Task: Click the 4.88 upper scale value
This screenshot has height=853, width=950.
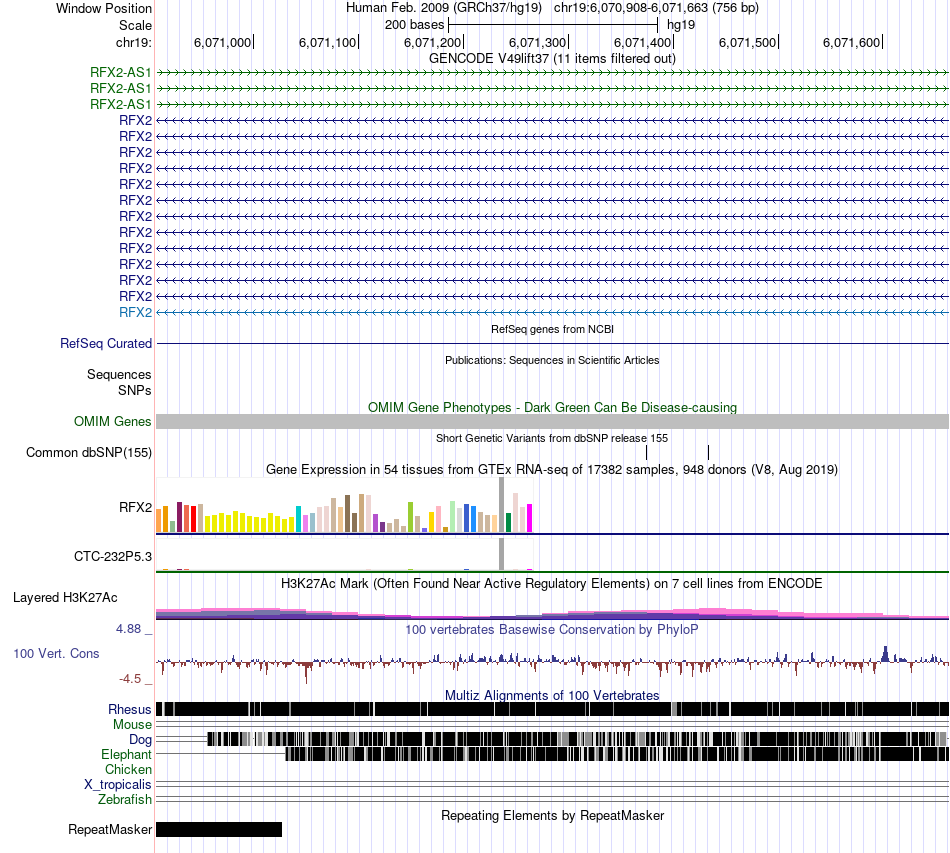Action: click(128, 629)
